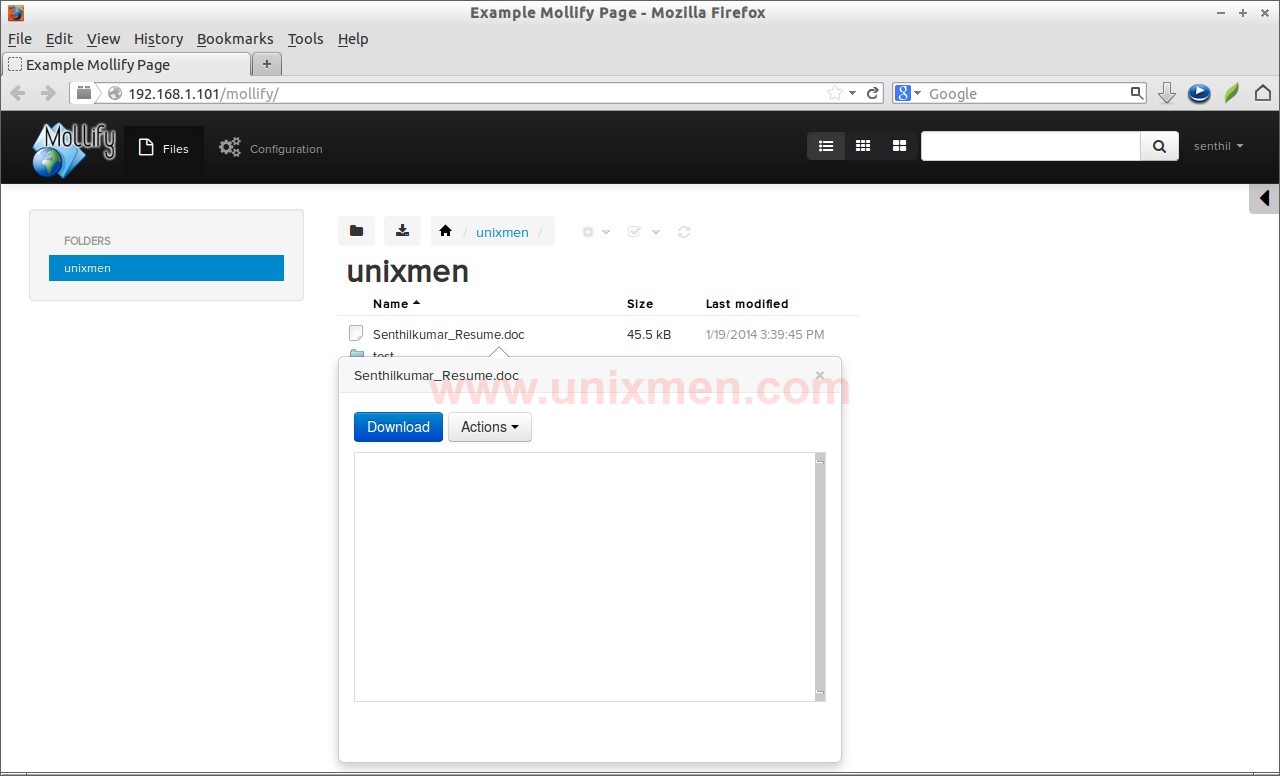Viewport: 1280px width, 776px height.
Task: Focus the Google search box
Action: pyautogui.click(x=1027, y=93)
